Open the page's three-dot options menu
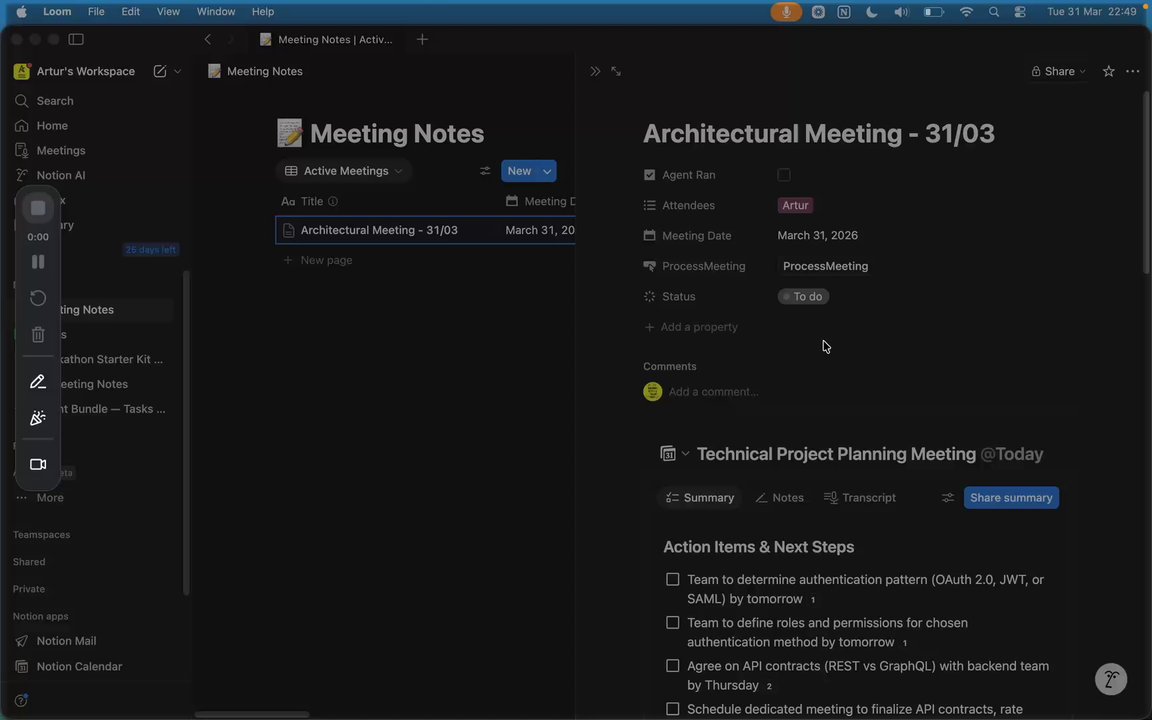1152x720 pixels. tap(1132, 71)
